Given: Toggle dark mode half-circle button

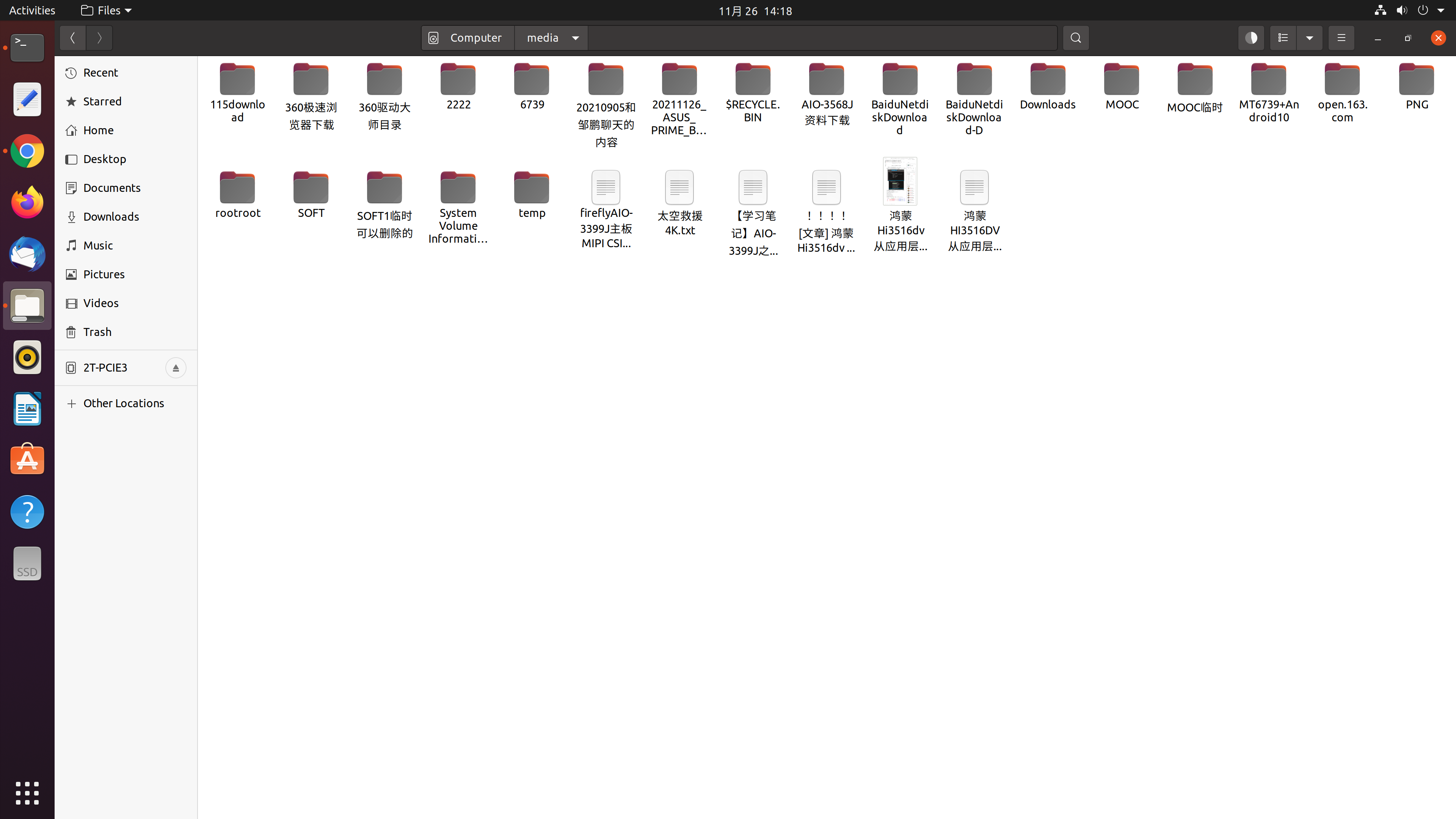Looking at the screenshot, I should [x=1251, y=38].
